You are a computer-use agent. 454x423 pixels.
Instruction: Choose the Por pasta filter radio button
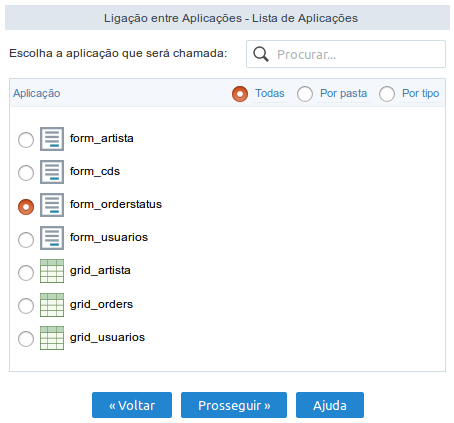[x=305, y=94]
